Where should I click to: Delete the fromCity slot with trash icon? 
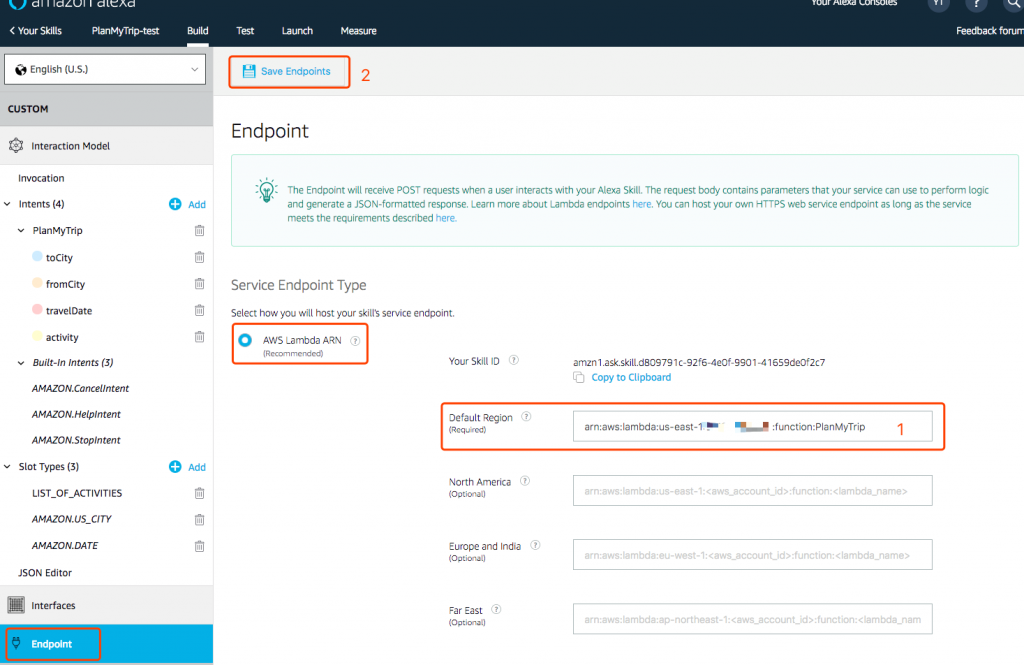pos(199,284)
